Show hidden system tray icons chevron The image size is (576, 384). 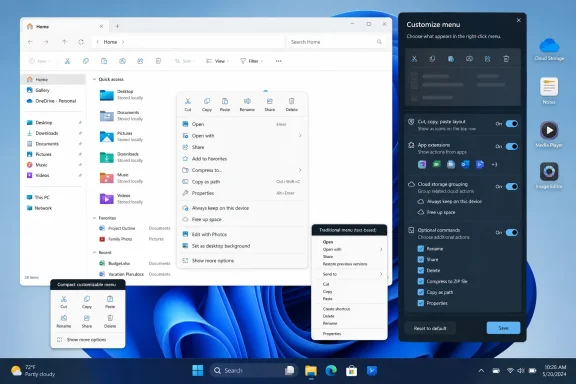(481, 370)
